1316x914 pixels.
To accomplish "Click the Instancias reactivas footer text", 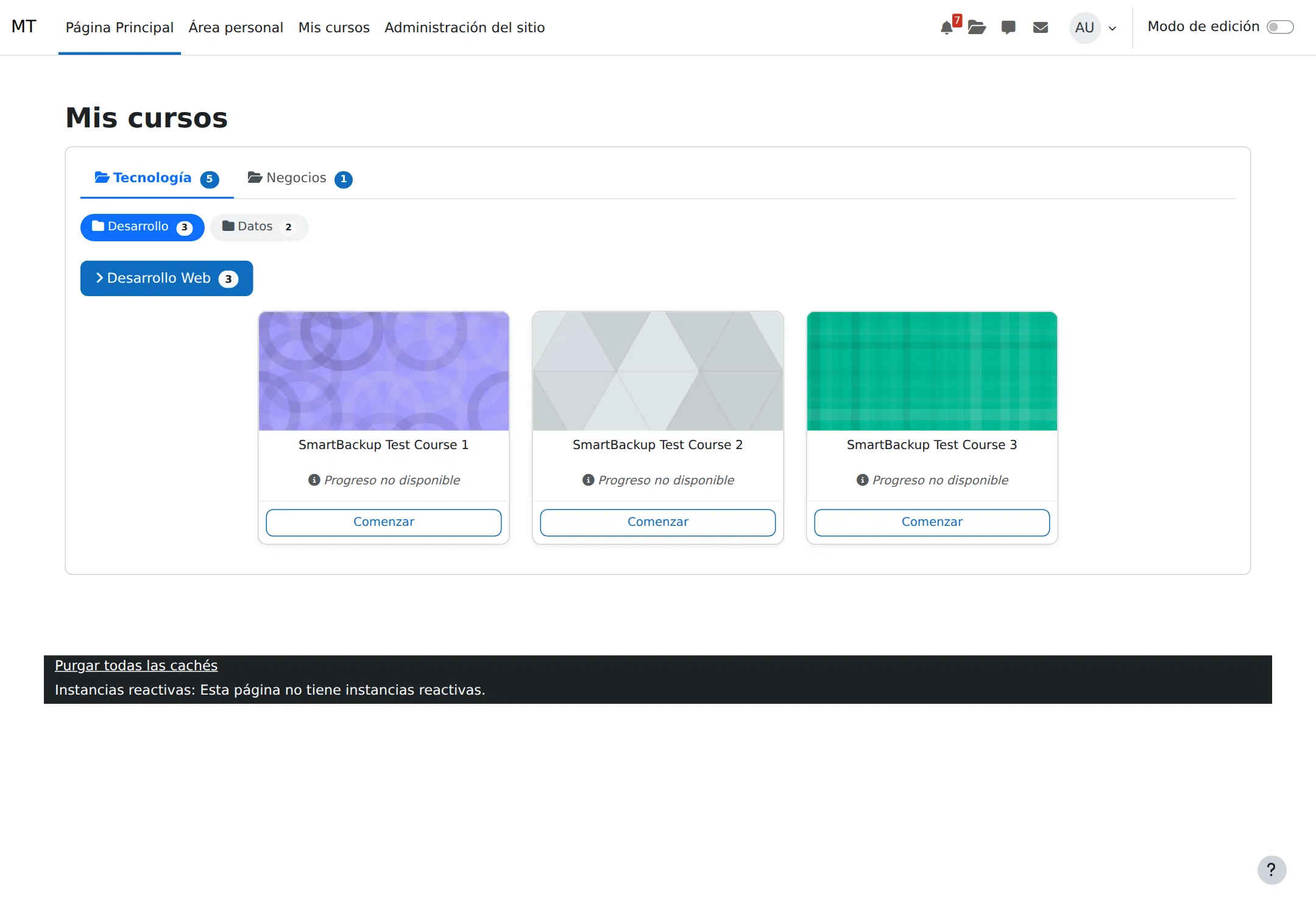I will click(x=270, y=690).
